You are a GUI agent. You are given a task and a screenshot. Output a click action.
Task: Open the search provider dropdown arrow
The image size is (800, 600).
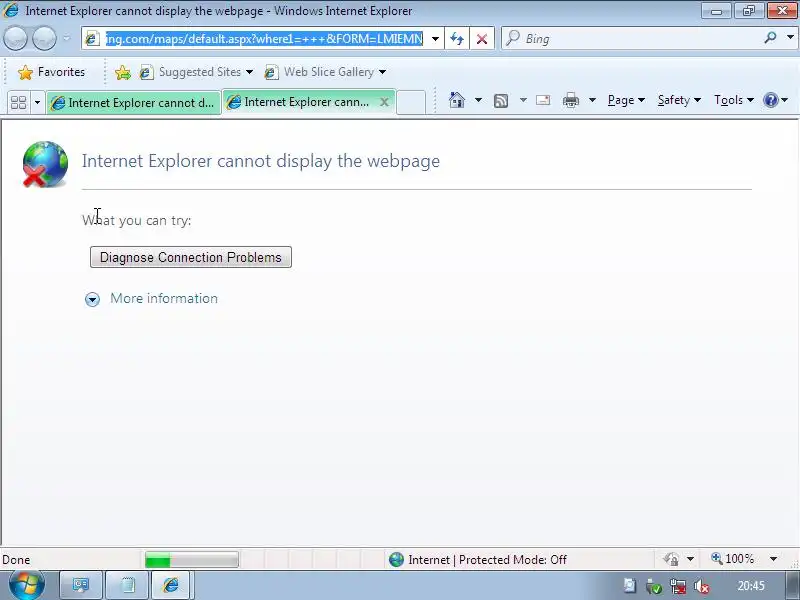(790, 37)
